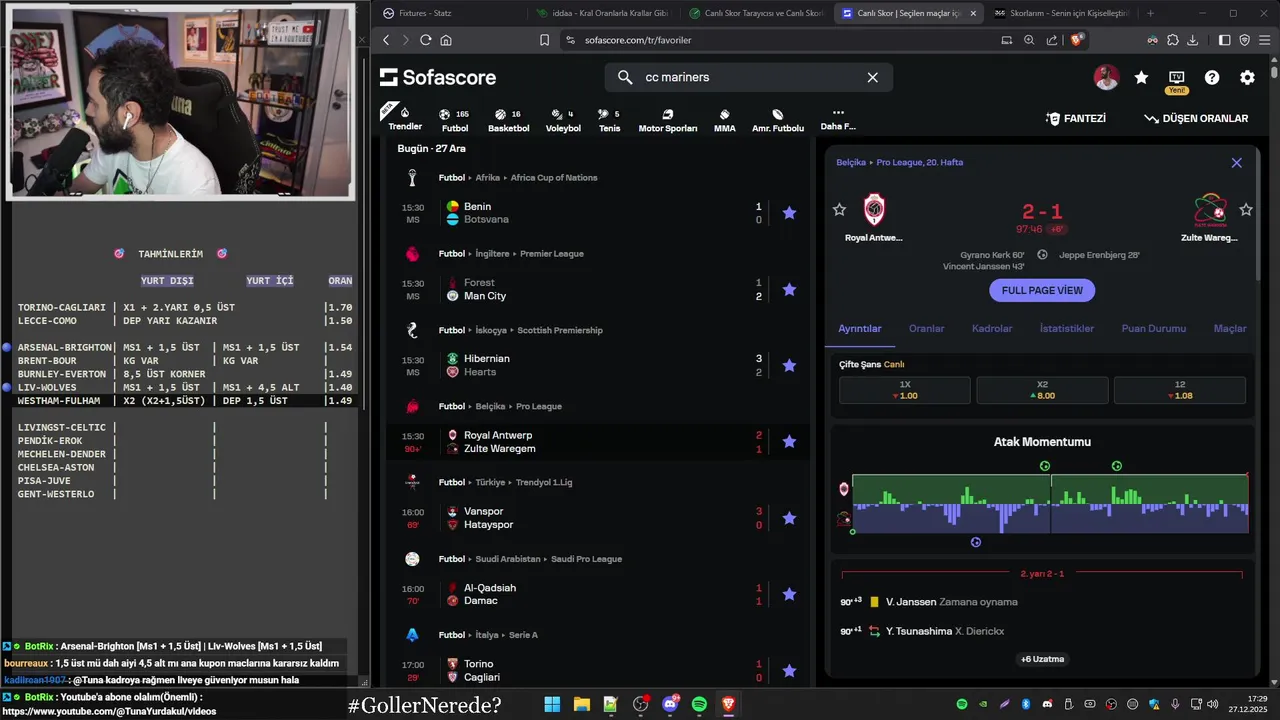1280x720 pixels.
Task: Expand the +6 Uzatma events section
Action: click(1042, 659)
